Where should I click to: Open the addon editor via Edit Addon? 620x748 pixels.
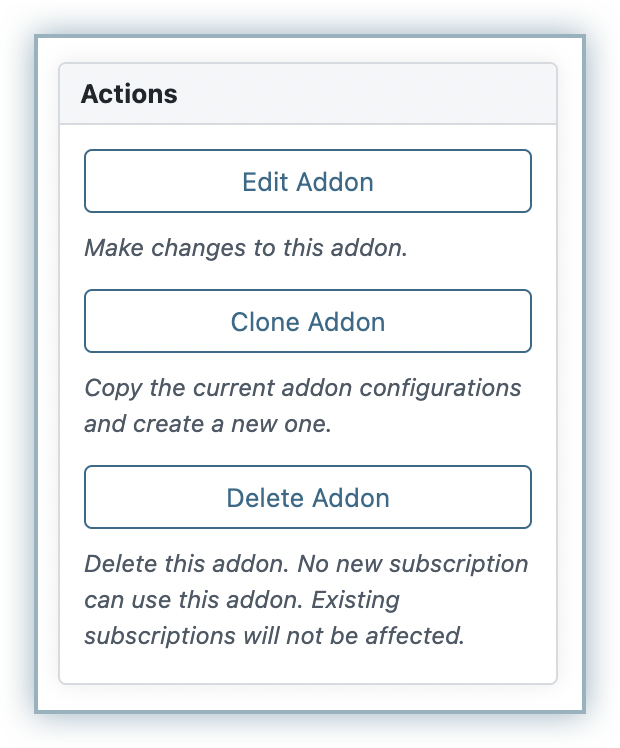(x=307, y=182)
